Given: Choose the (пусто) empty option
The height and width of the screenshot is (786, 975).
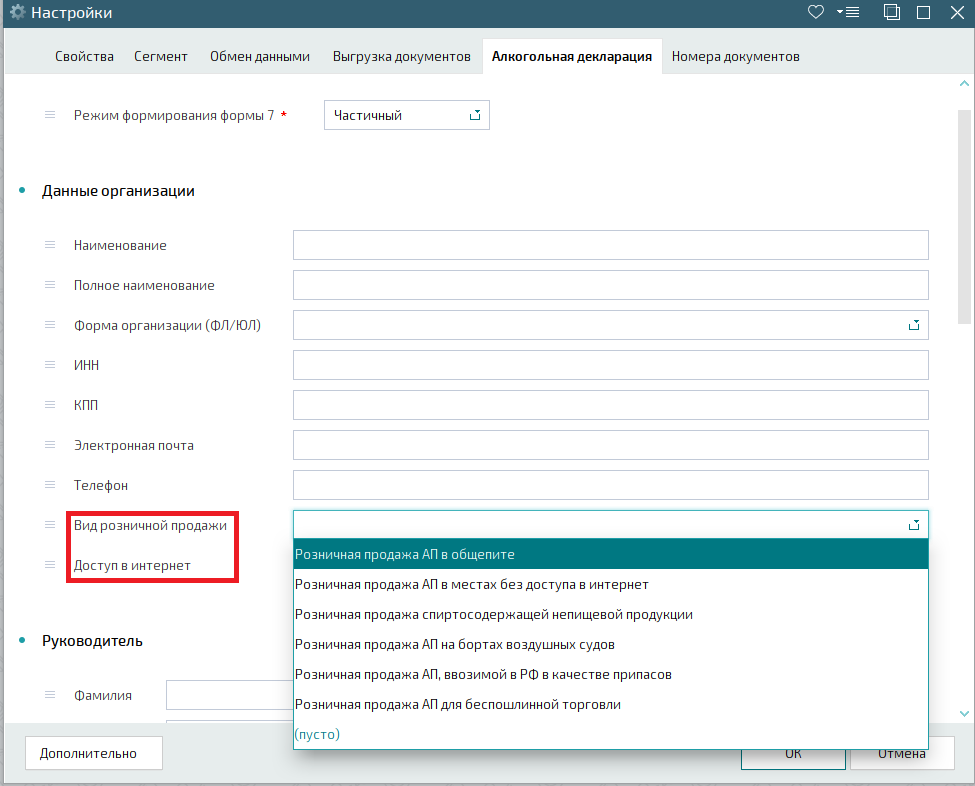Looking at the screenshot, I should click(x=317, y=734).
